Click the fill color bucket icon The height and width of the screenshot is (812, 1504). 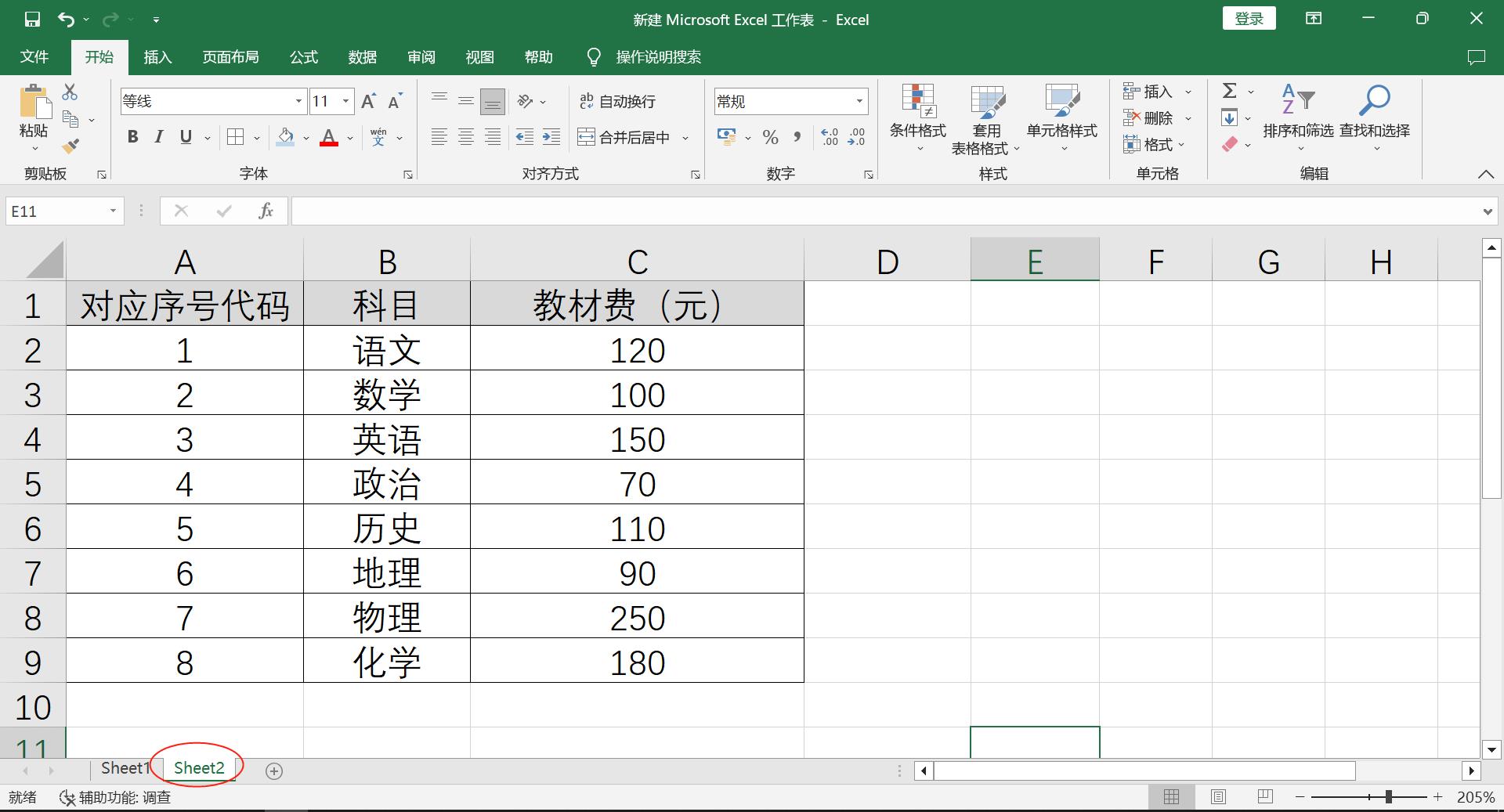click(286, 137)
